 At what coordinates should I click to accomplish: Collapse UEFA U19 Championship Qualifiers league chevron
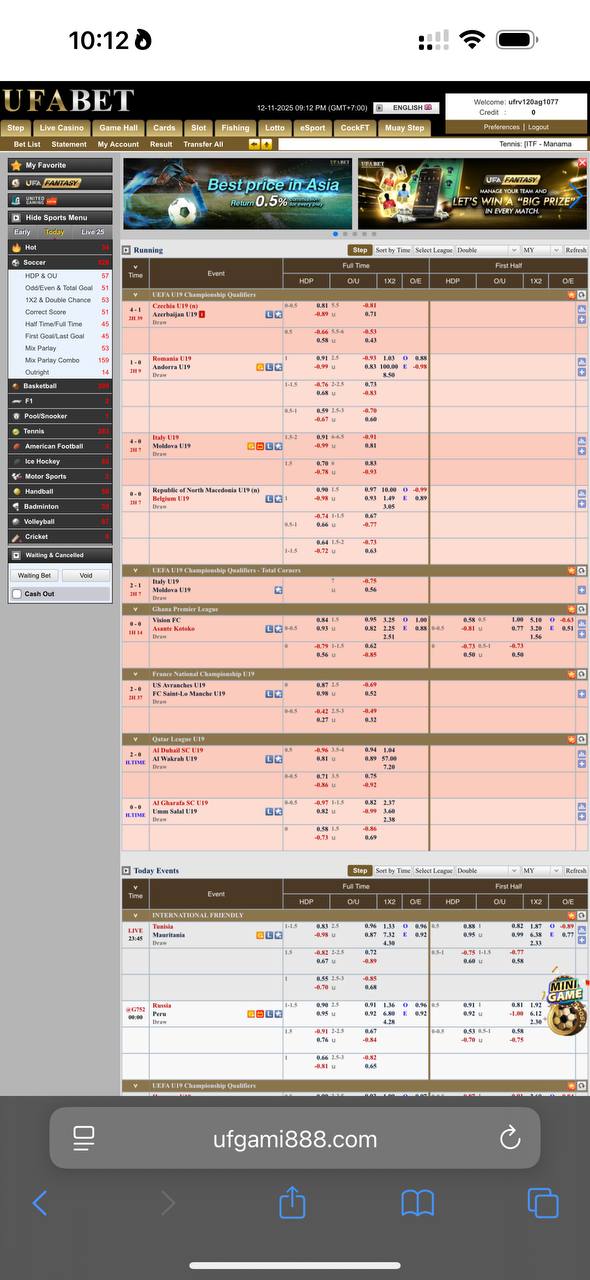136,295
